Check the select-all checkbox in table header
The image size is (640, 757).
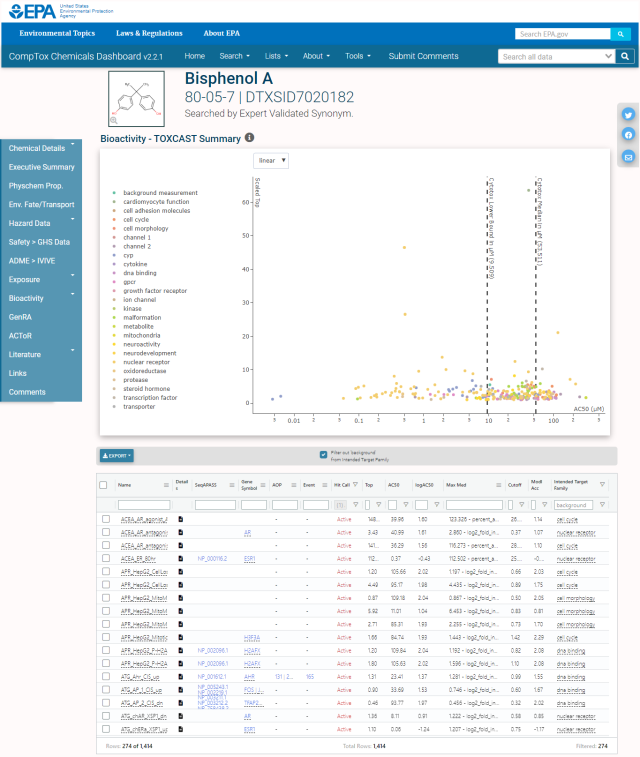click(105, 485)
